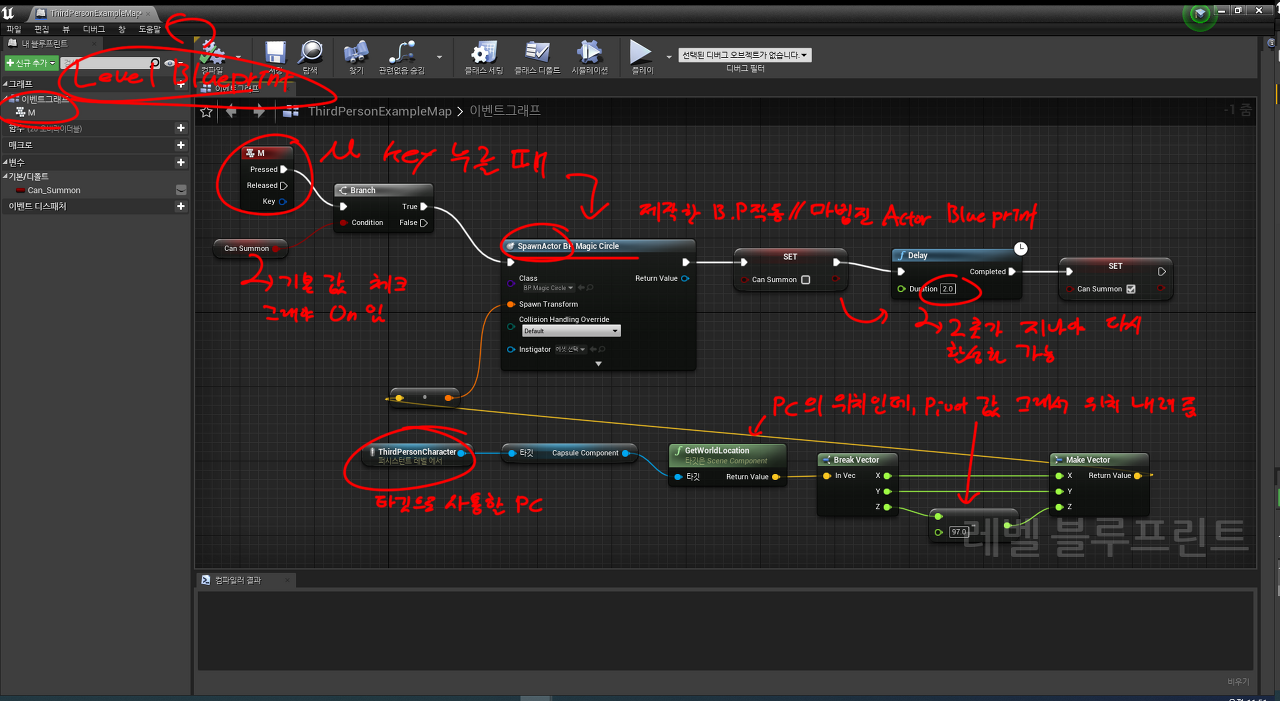The width and height of the screenshot is (1280, 701).
Task: Click the Pressed execution pin on M node
Action: [284, 169]
